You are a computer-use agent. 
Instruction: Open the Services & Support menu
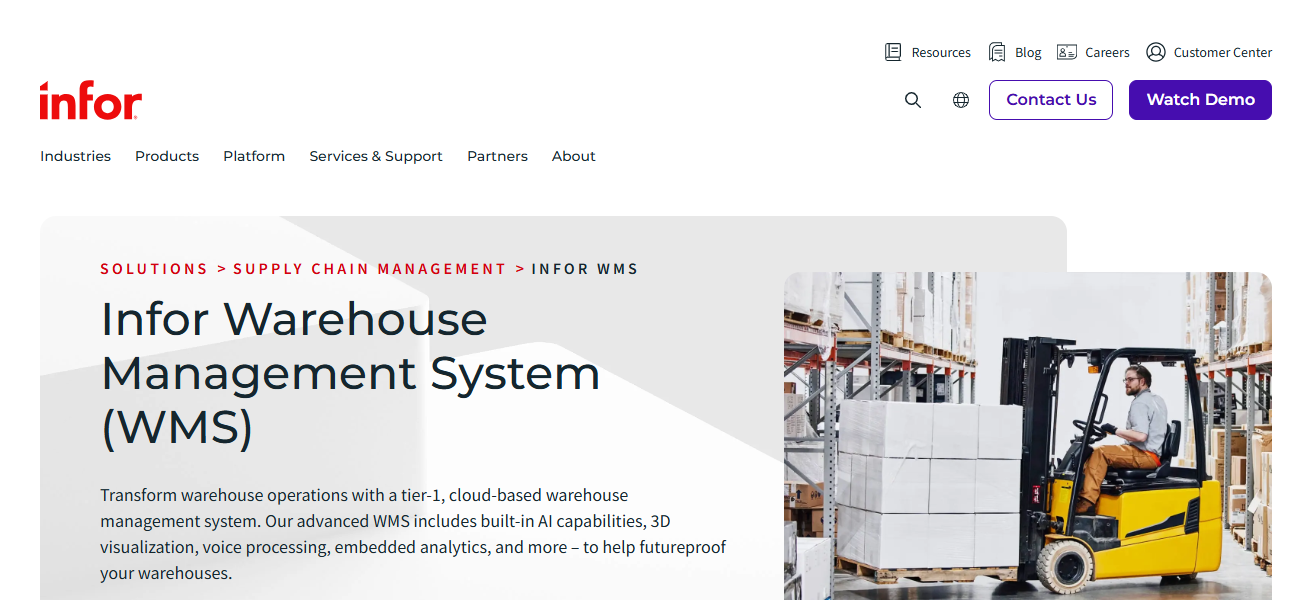[x=376, y=156]
